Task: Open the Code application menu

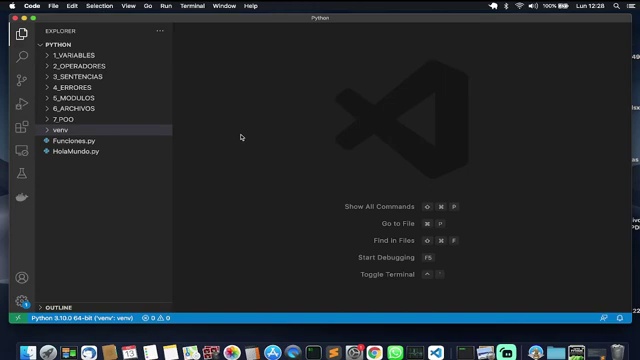Action: [x=32, y=6]
